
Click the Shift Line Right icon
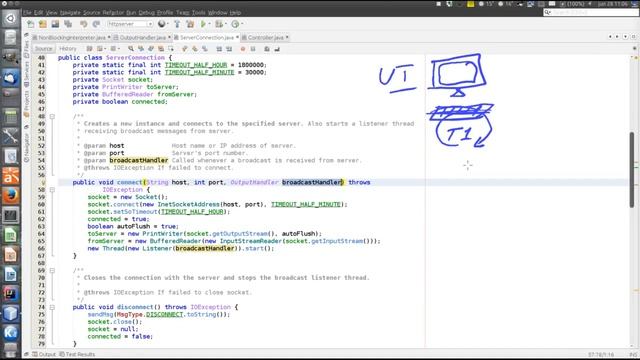[229, 49]
